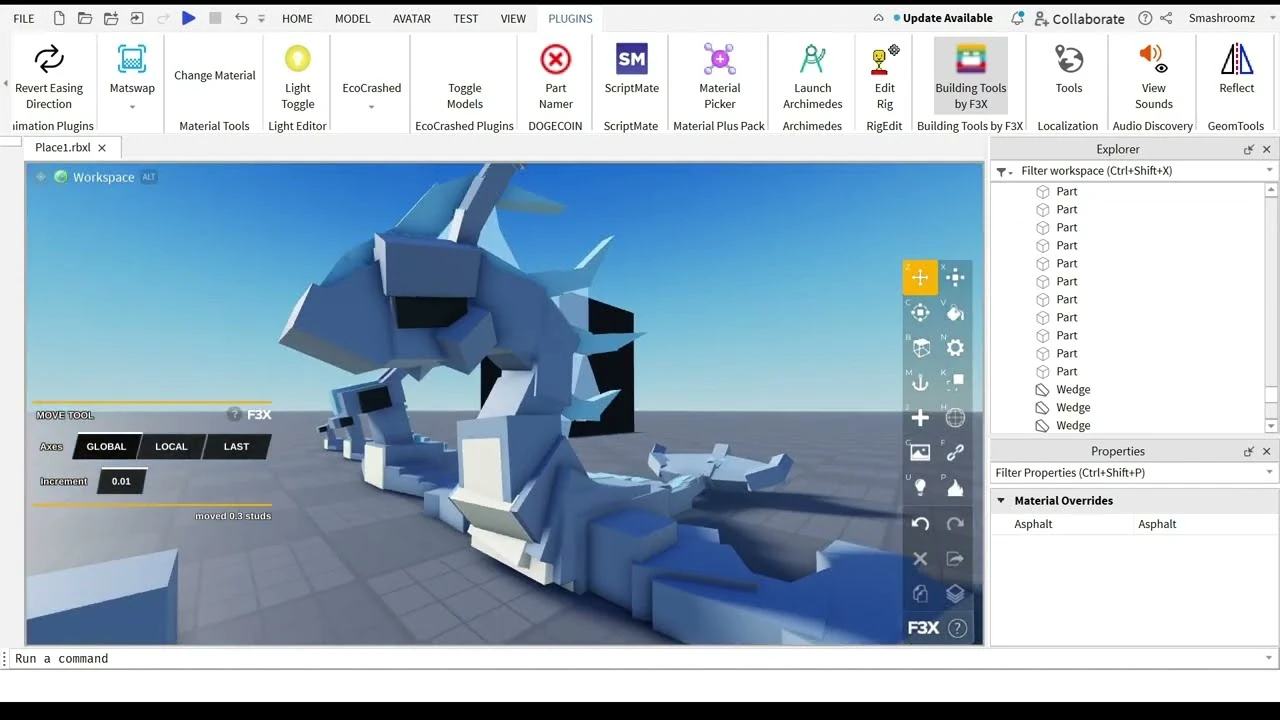1280x720 pixels.
Task: Switch Move Tool axes to LAST
Action: (236, 446)
